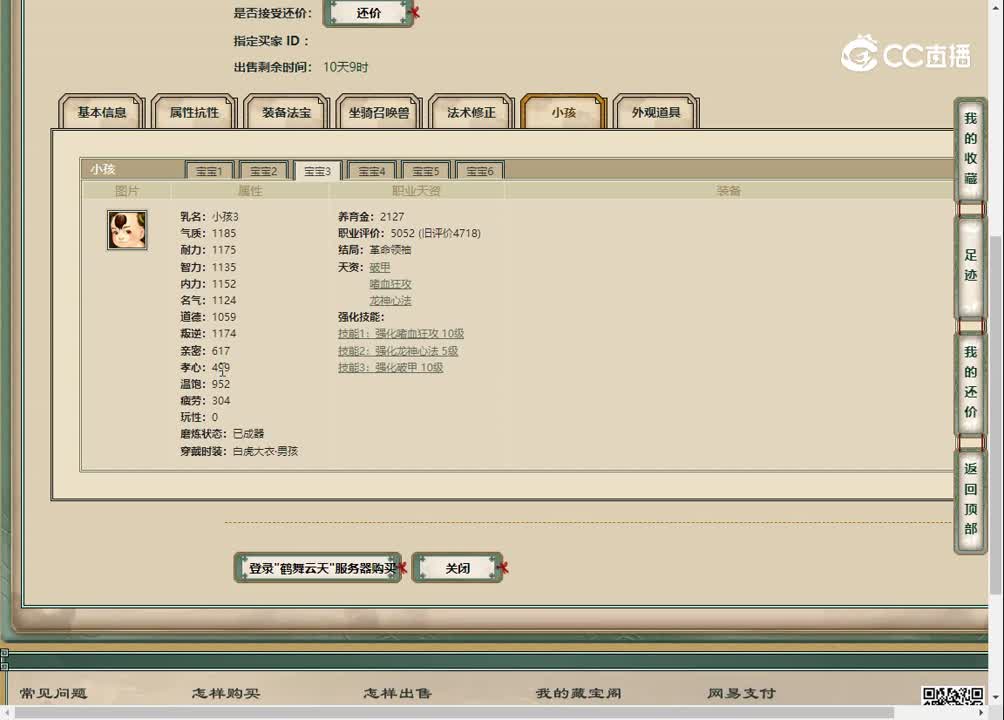The image size is (1004, 720).
Task: Click the 结局 value 革命领袖
Action: point(391,250)
